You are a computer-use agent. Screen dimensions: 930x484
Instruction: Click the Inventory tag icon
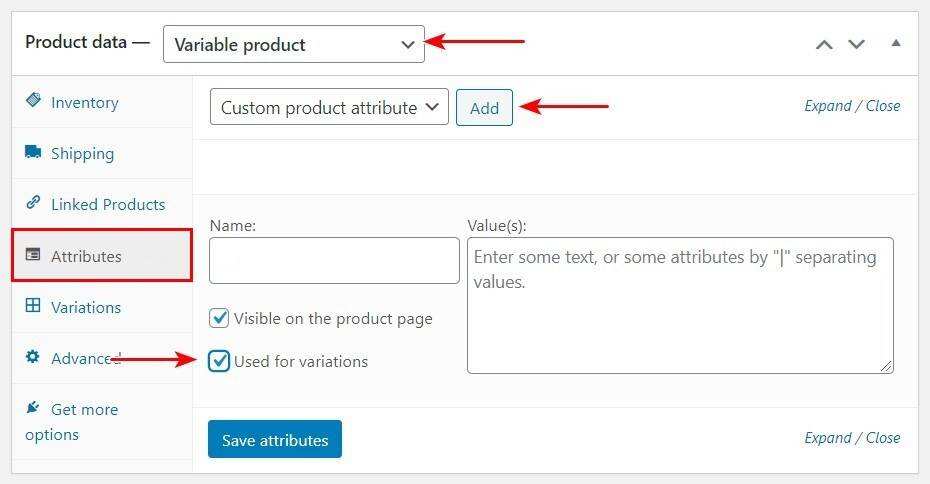click(33, 101)
